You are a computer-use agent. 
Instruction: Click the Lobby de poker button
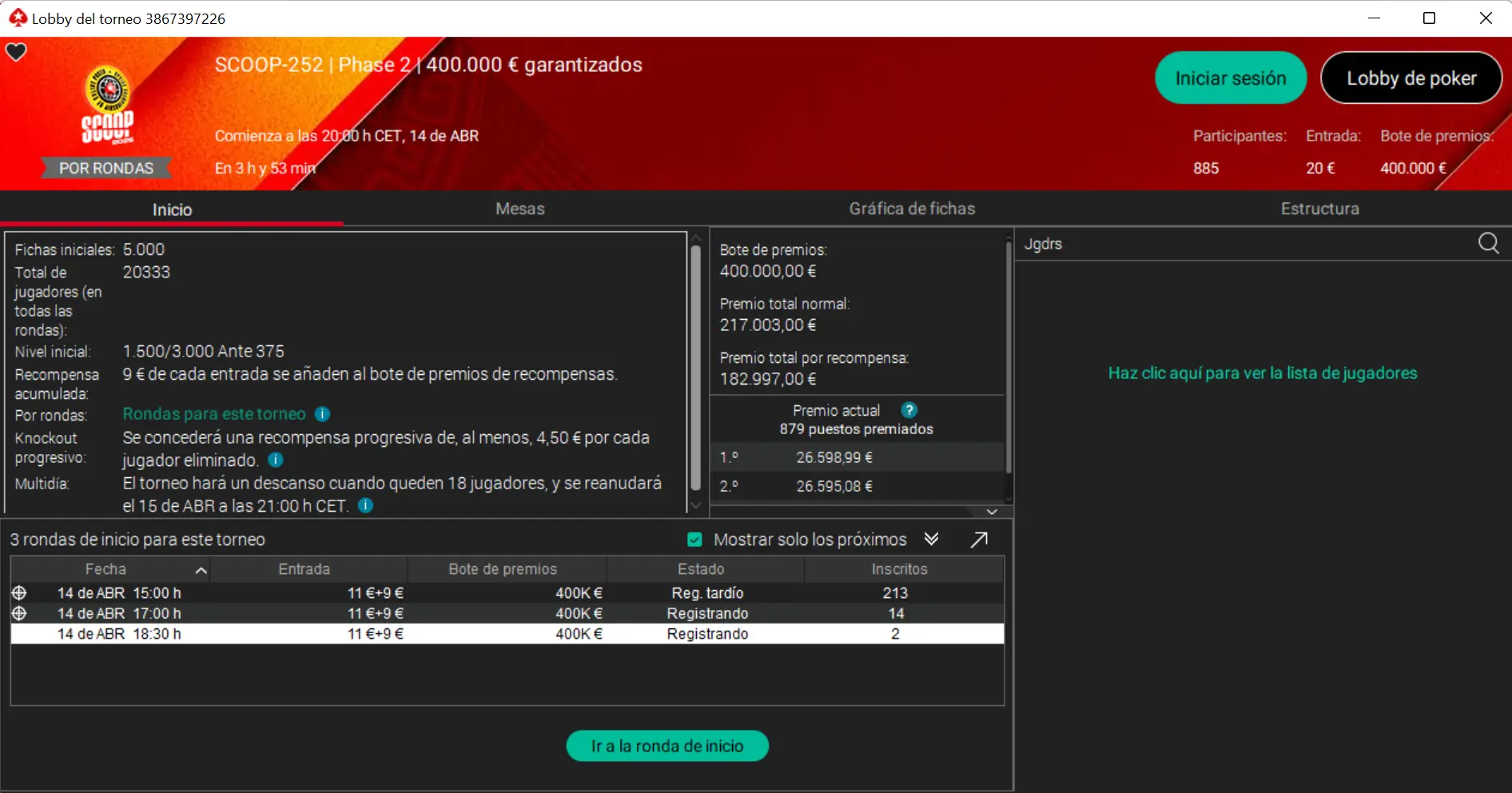pyautogui.click(x=1411, y=78)
